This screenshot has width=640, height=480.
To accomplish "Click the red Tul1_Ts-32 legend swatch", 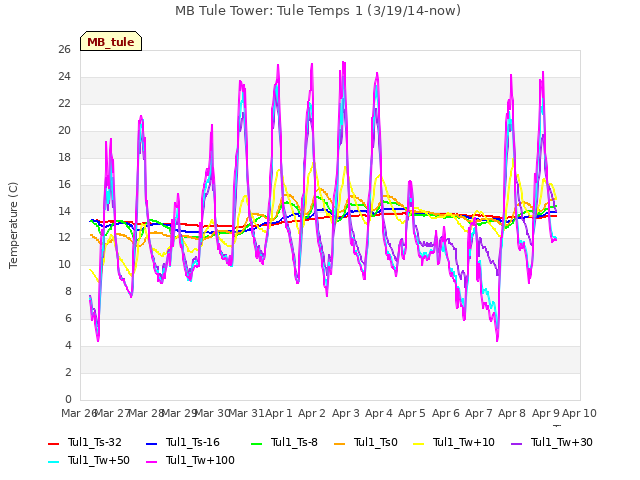I will tap(53, 443).
